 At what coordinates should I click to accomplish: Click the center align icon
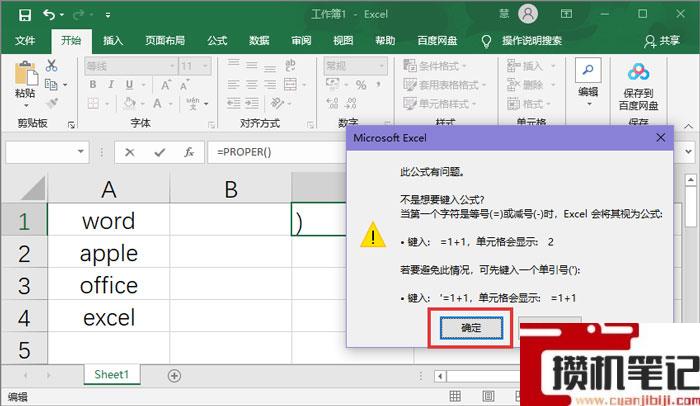pos(251,84)
